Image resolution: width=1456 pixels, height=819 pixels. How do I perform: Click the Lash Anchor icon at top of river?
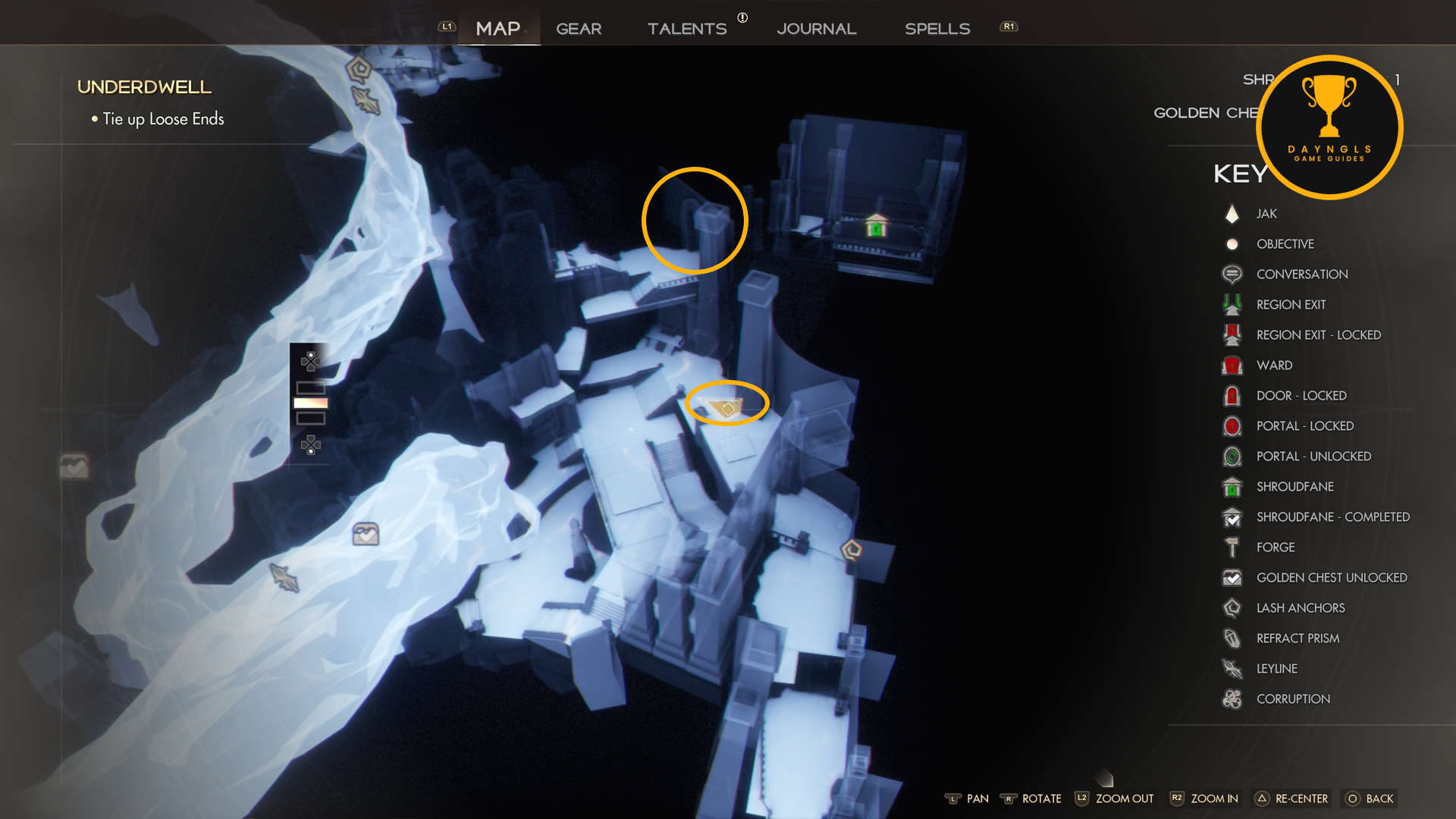coord(359,69)
